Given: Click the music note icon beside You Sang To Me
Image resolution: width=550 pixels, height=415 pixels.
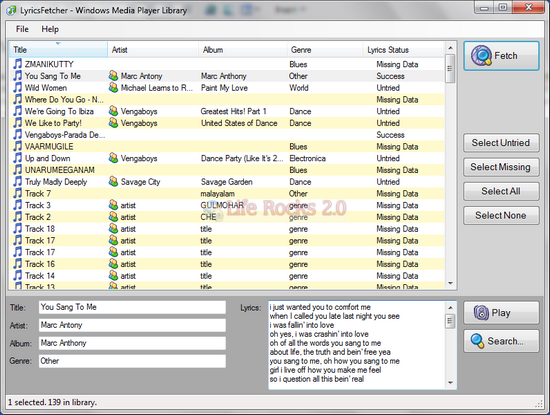Looking at the screenshot, I should [x=17, y=76].
